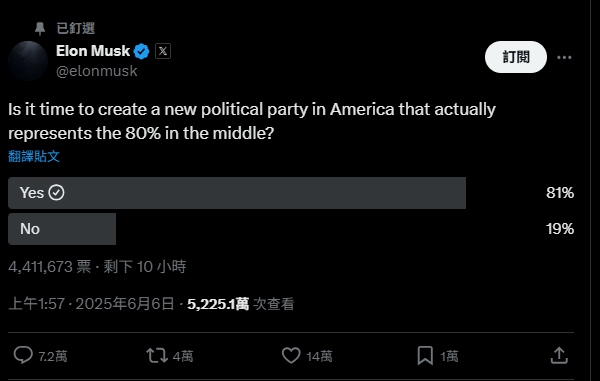The height and width of the screenshot is (381, 600).
Task: Click the 訂閱 subscribe button
Action: (516, 57)
